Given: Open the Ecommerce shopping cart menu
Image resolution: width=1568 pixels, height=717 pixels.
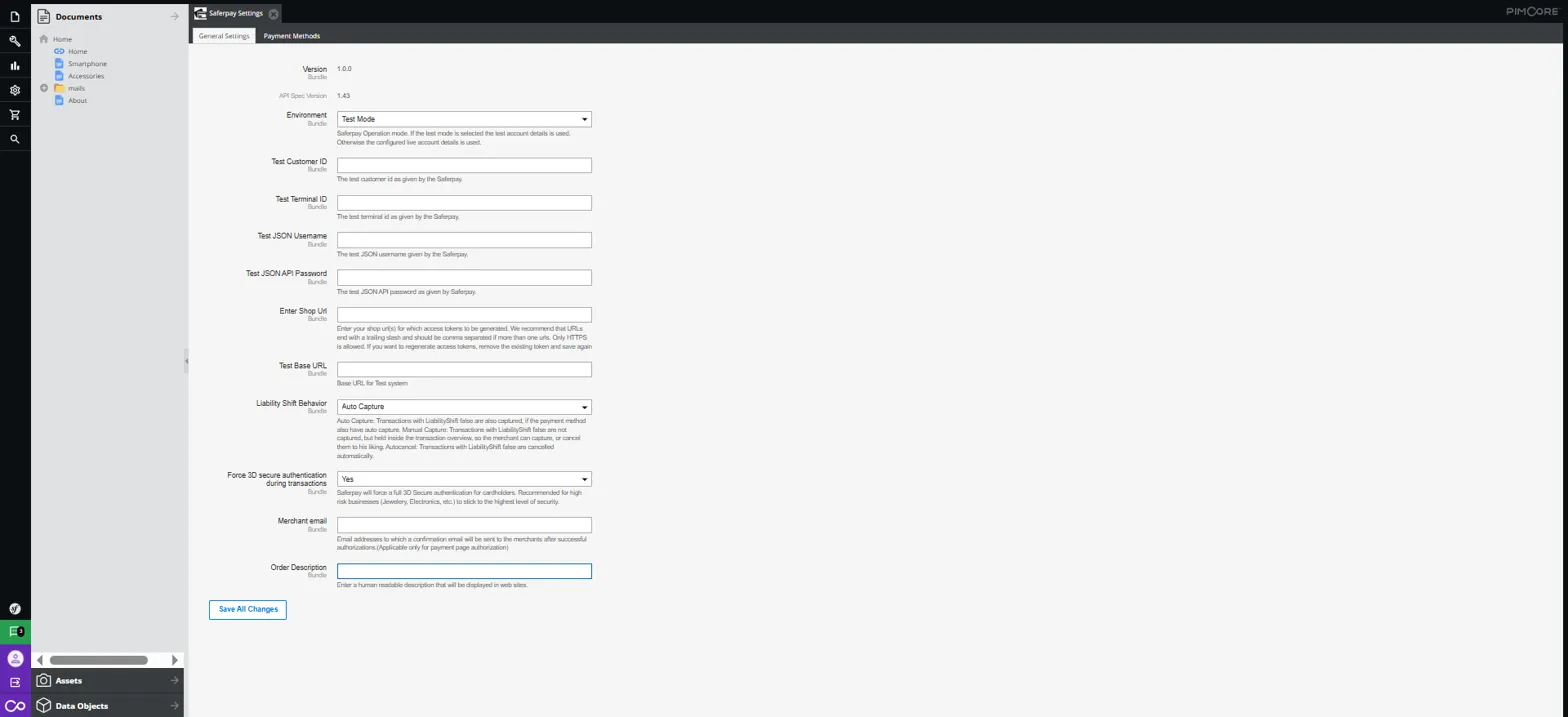Looking at the screenshot, I should pos(15,115).
